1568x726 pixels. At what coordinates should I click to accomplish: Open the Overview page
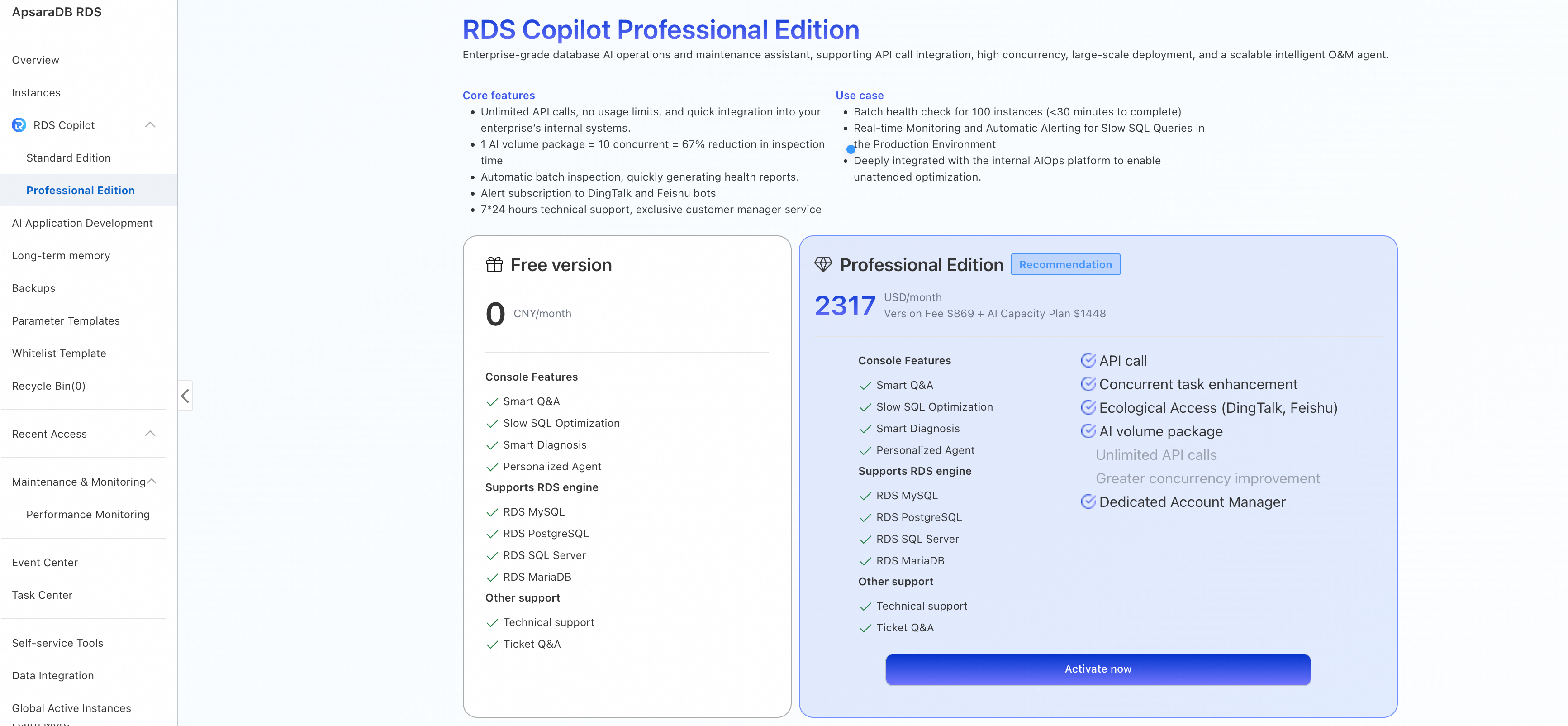tap(35, 60)
